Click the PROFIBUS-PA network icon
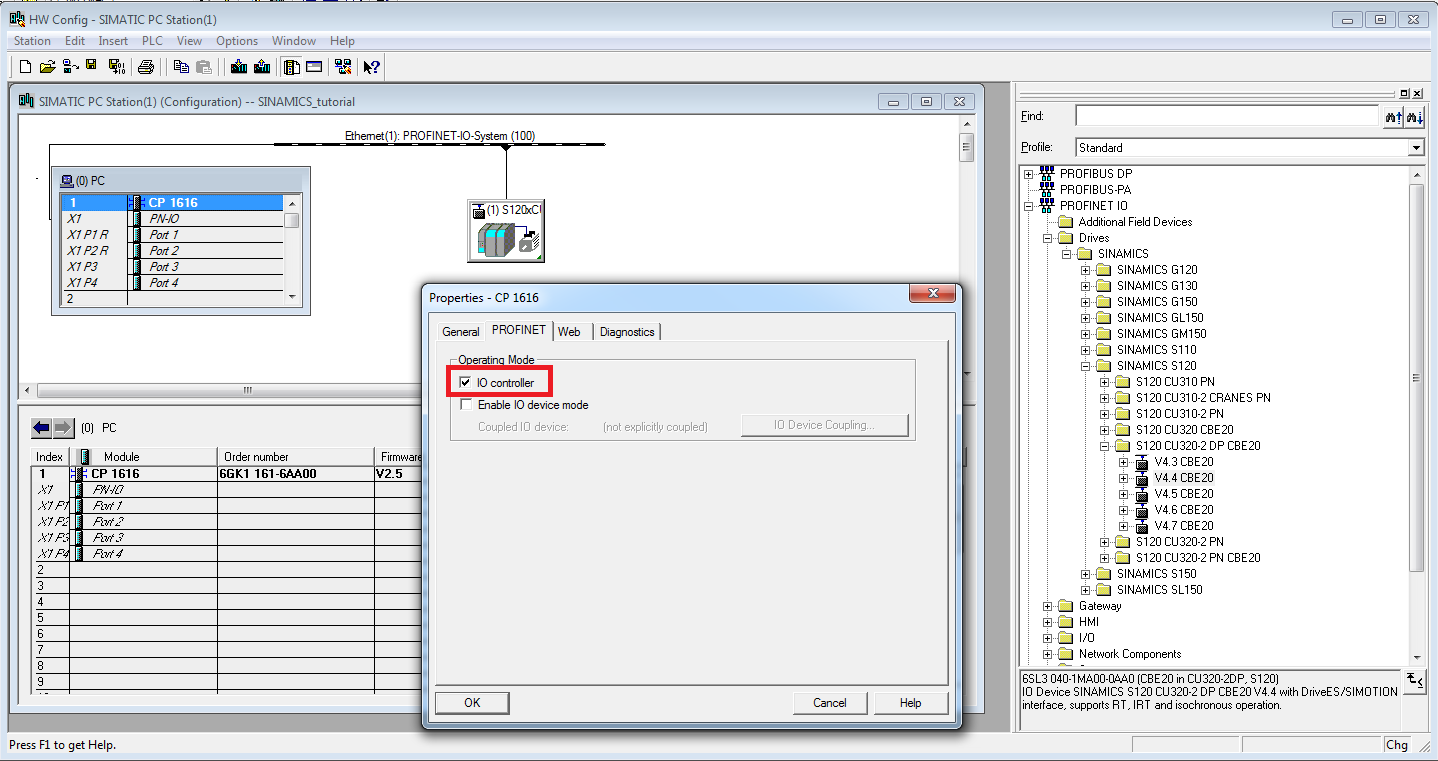The width and height of the screenshot is (1438, 761). coord(1048,189)
